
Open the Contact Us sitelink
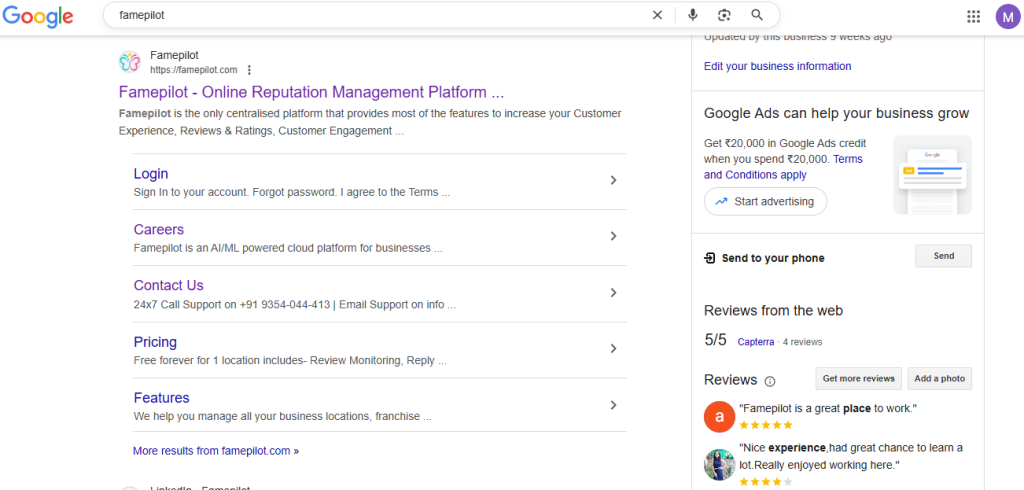click(x=168, y=286)
